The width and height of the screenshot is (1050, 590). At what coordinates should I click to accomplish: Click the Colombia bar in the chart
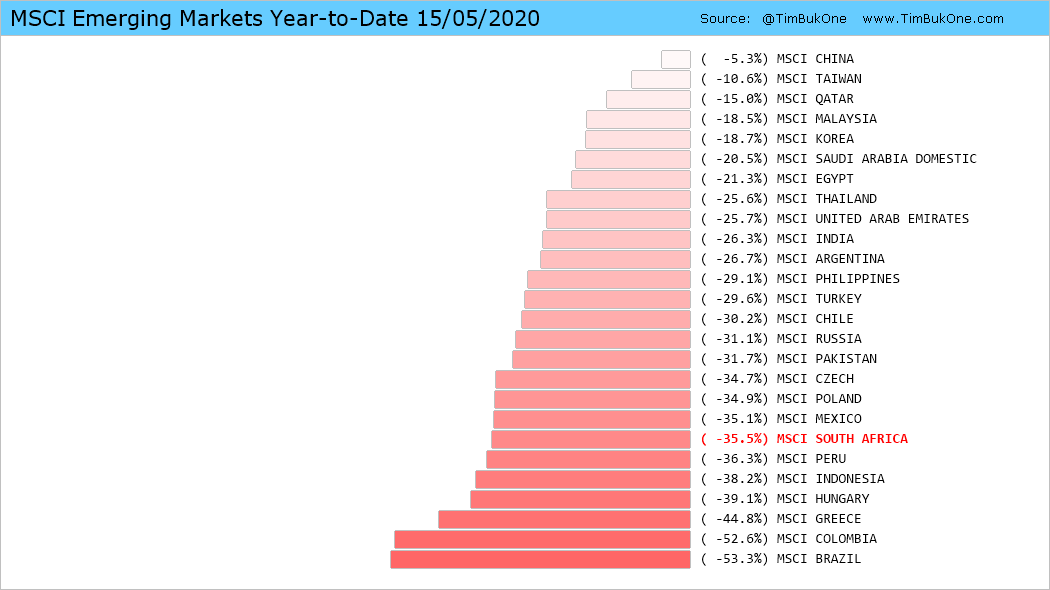[x=542, y=539]
